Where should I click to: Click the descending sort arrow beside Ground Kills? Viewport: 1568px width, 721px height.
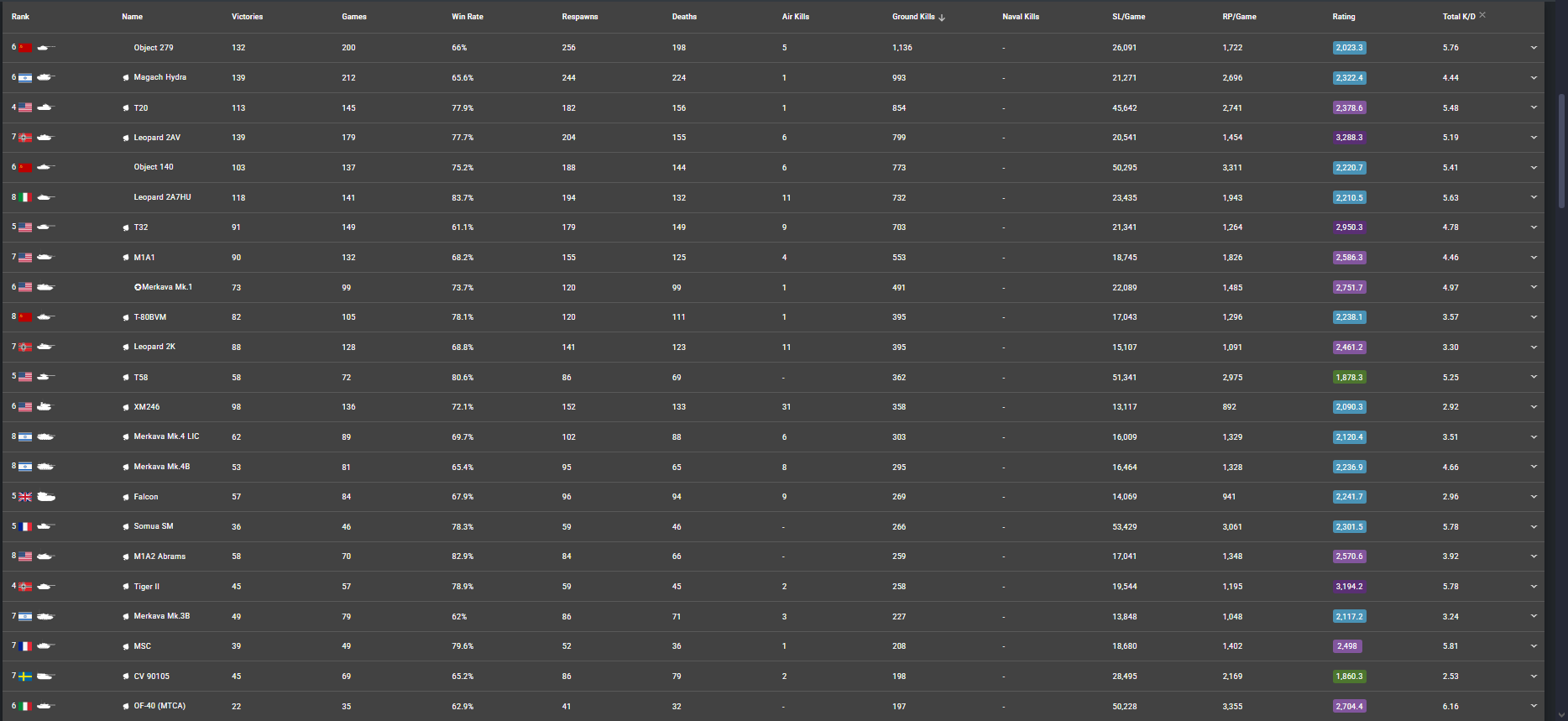tap(942, 18)
